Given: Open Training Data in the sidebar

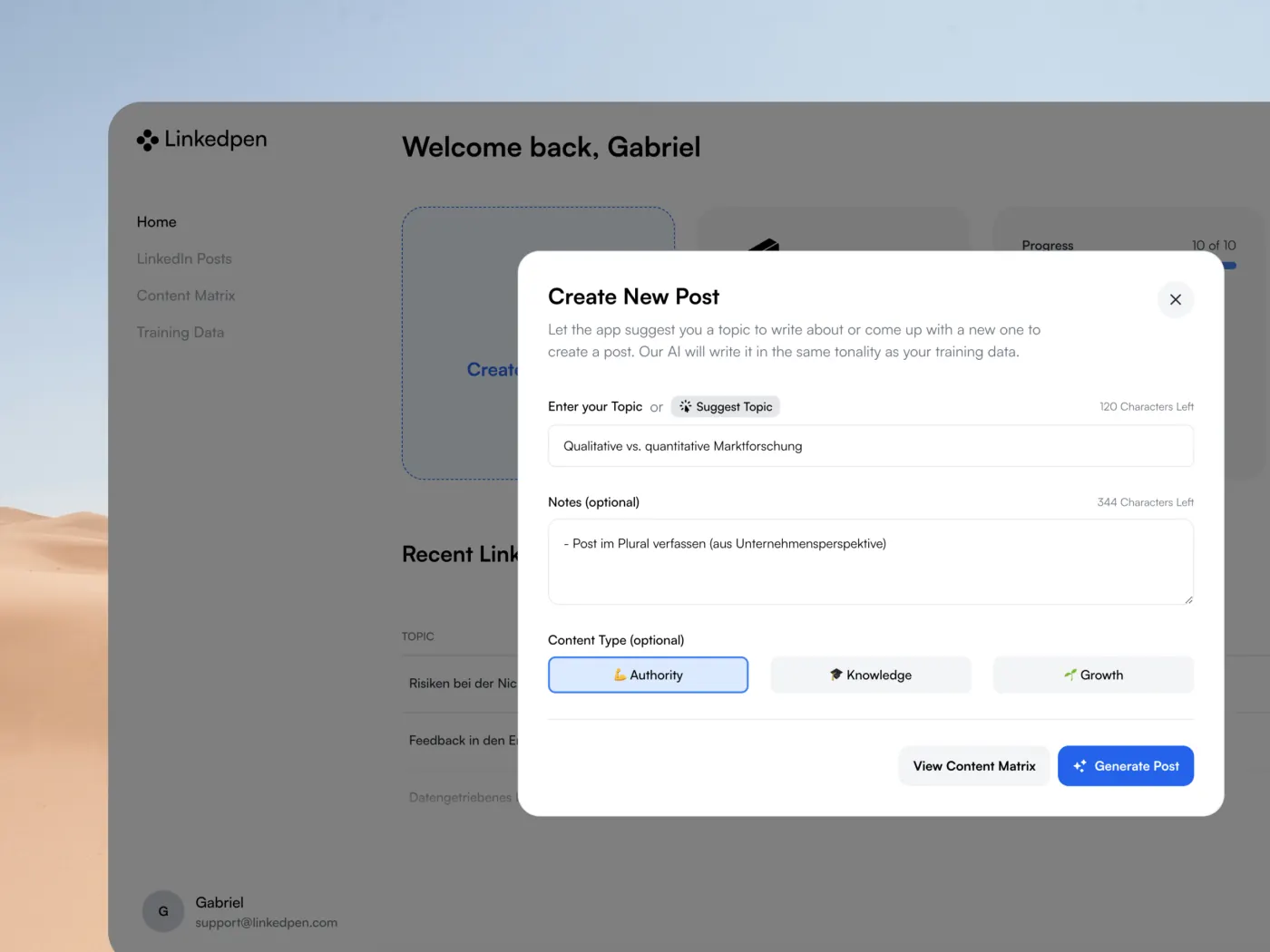Looking at the screenshot, I should coord(181,333).
